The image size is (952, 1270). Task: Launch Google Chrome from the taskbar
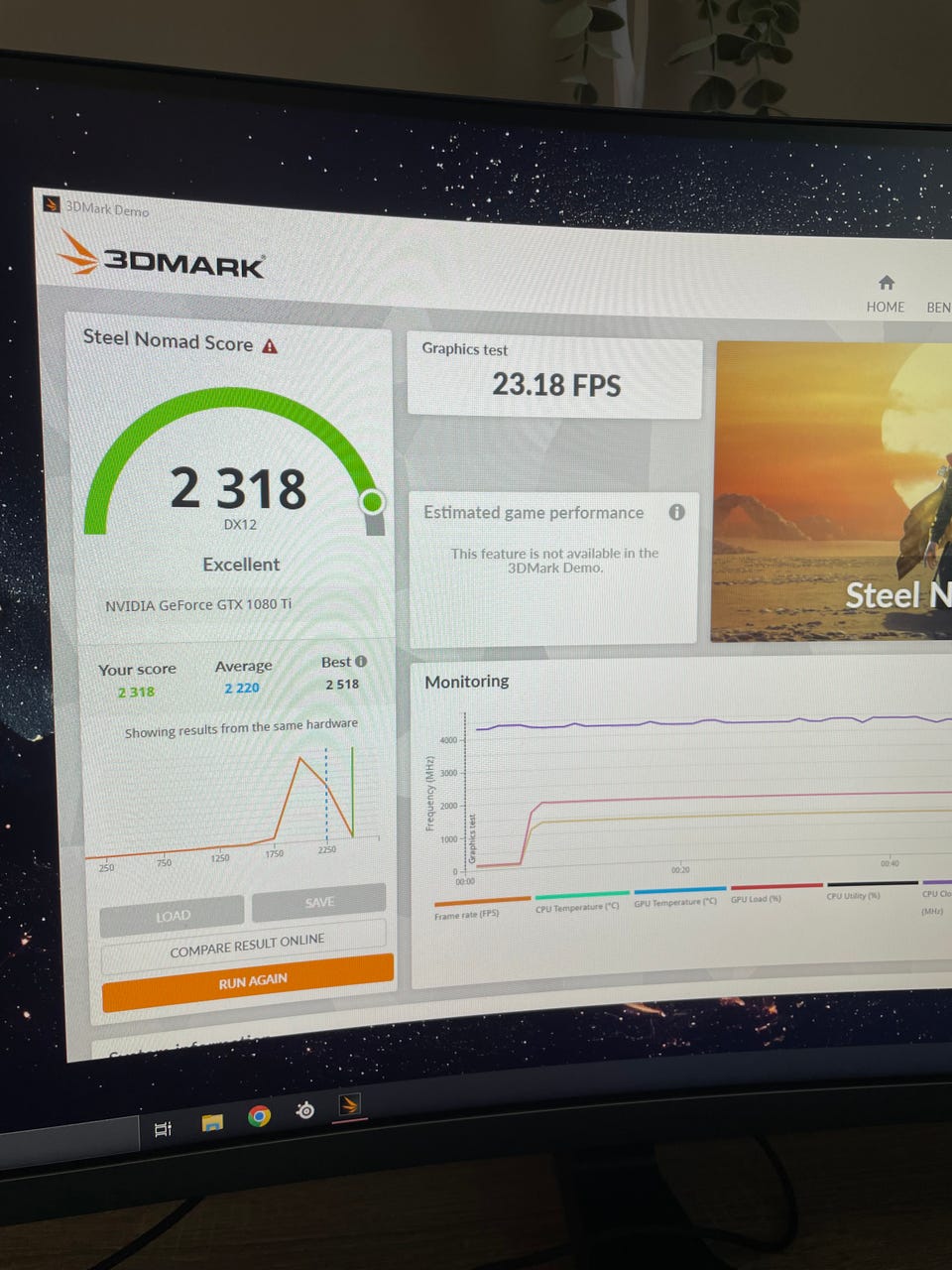[x=259, y=1117]
